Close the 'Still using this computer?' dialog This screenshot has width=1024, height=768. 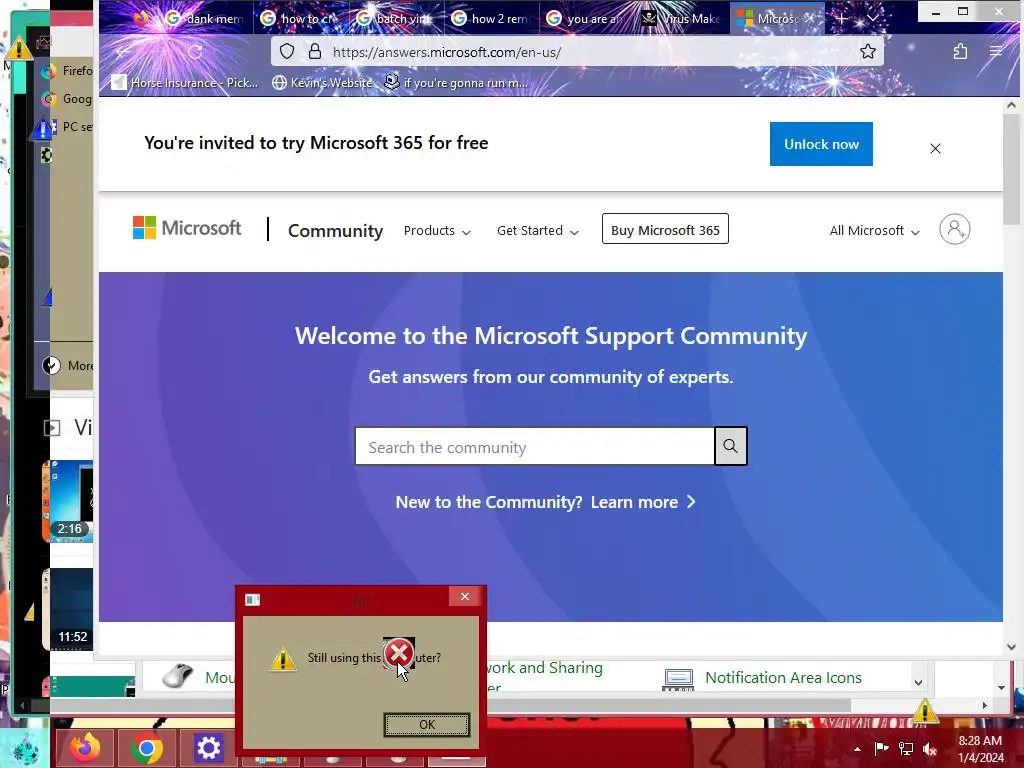464,596
